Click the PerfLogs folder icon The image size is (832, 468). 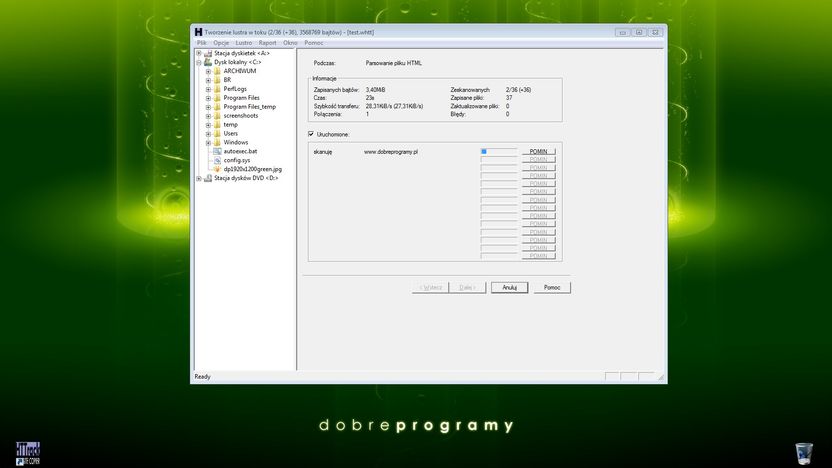click(217, 89)
